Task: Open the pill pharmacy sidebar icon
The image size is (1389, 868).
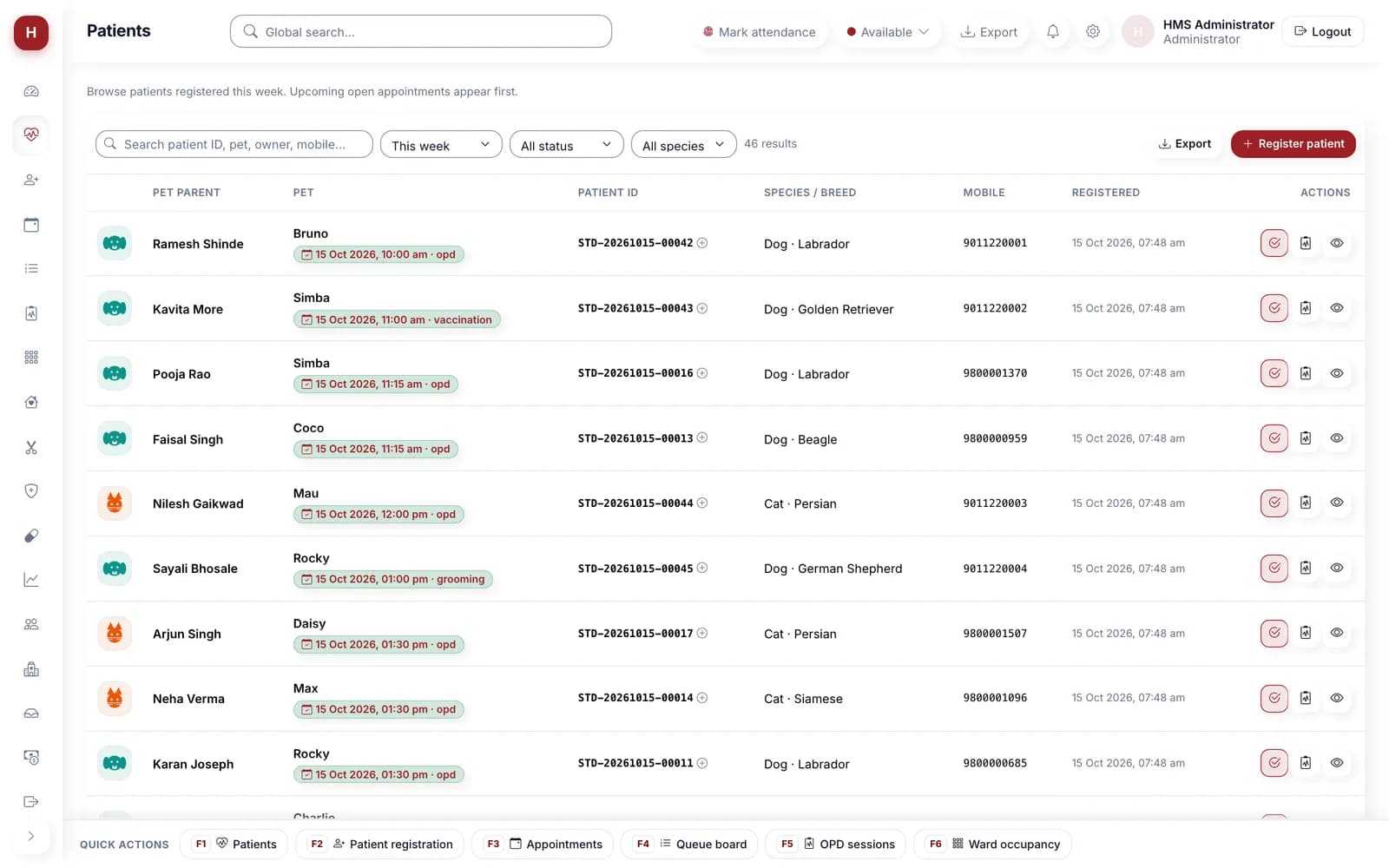Action: [31, 536]
